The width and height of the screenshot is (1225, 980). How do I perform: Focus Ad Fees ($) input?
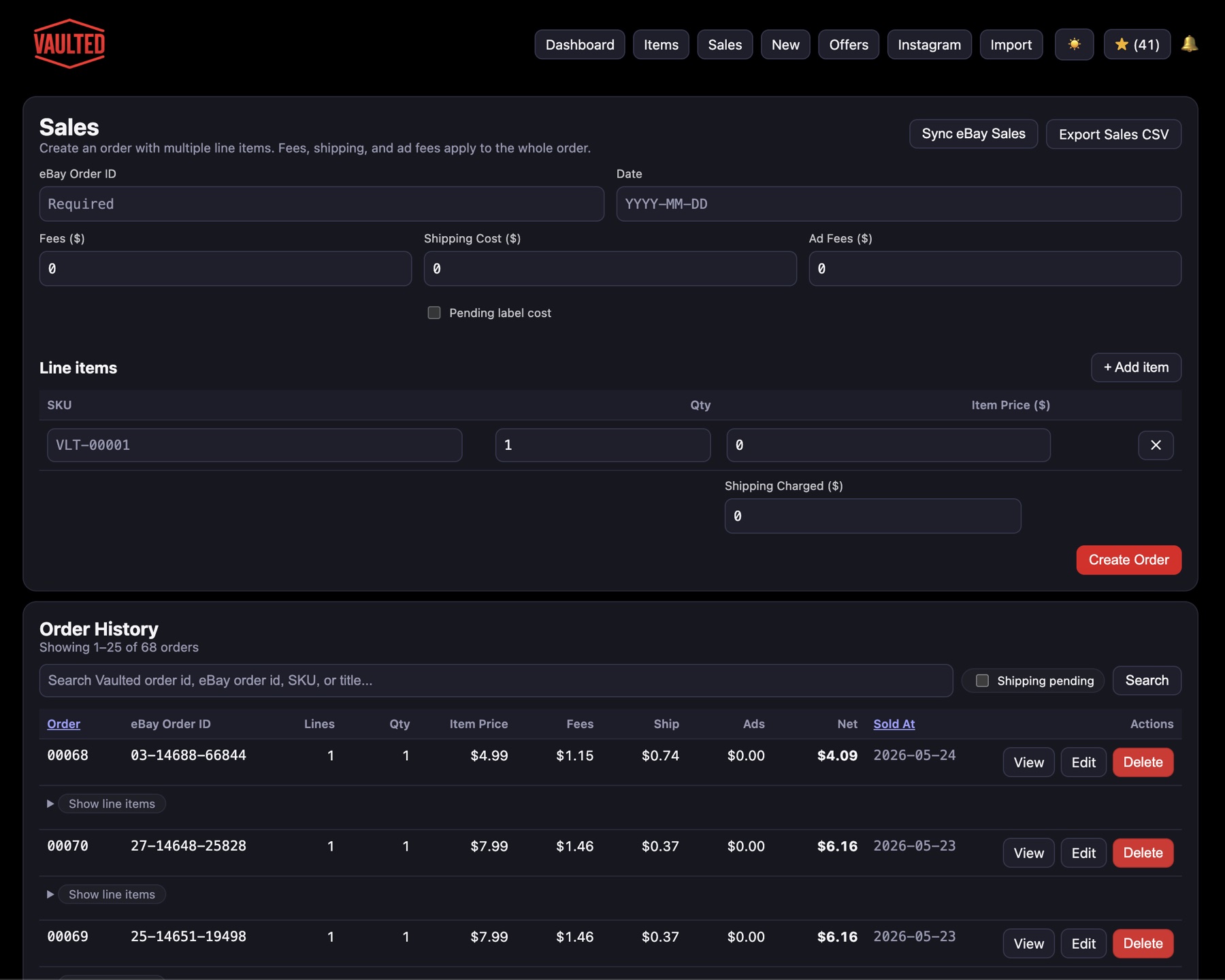click(994, 268)
